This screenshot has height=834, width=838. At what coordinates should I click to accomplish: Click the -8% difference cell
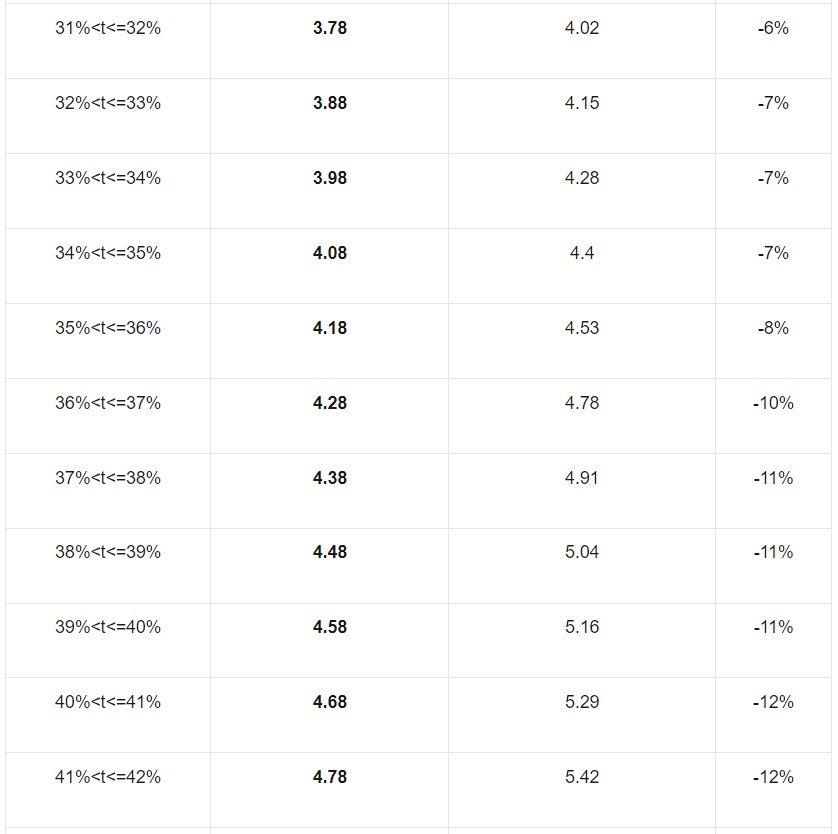click(773, 328)
